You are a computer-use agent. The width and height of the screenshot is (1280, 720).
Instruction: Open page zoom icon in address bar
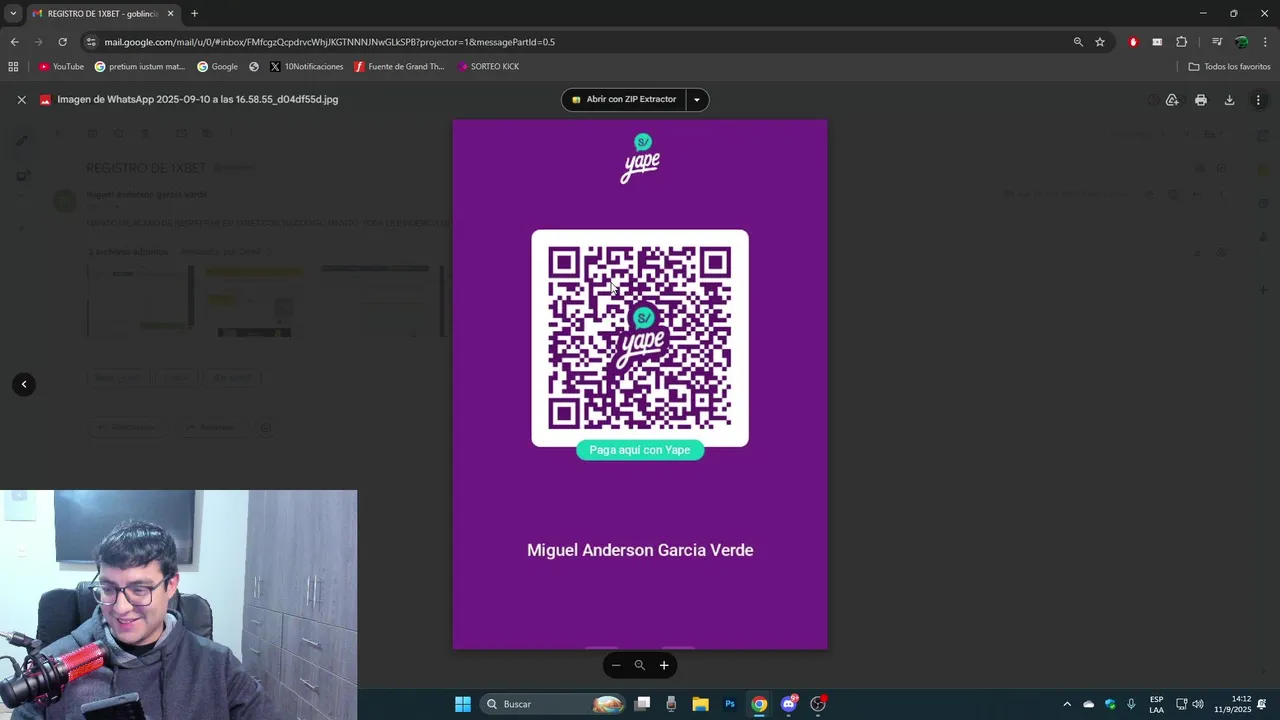[x=1078, y=42]
